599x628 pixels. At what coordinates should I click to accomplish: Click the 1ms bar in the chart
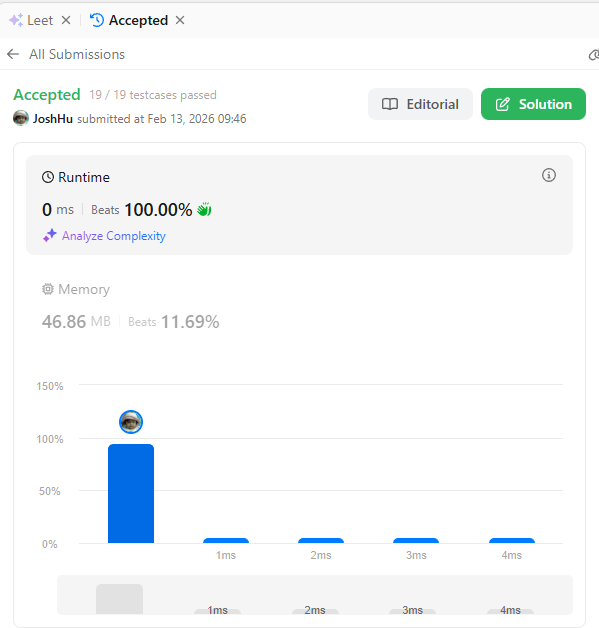pos(226,541)
